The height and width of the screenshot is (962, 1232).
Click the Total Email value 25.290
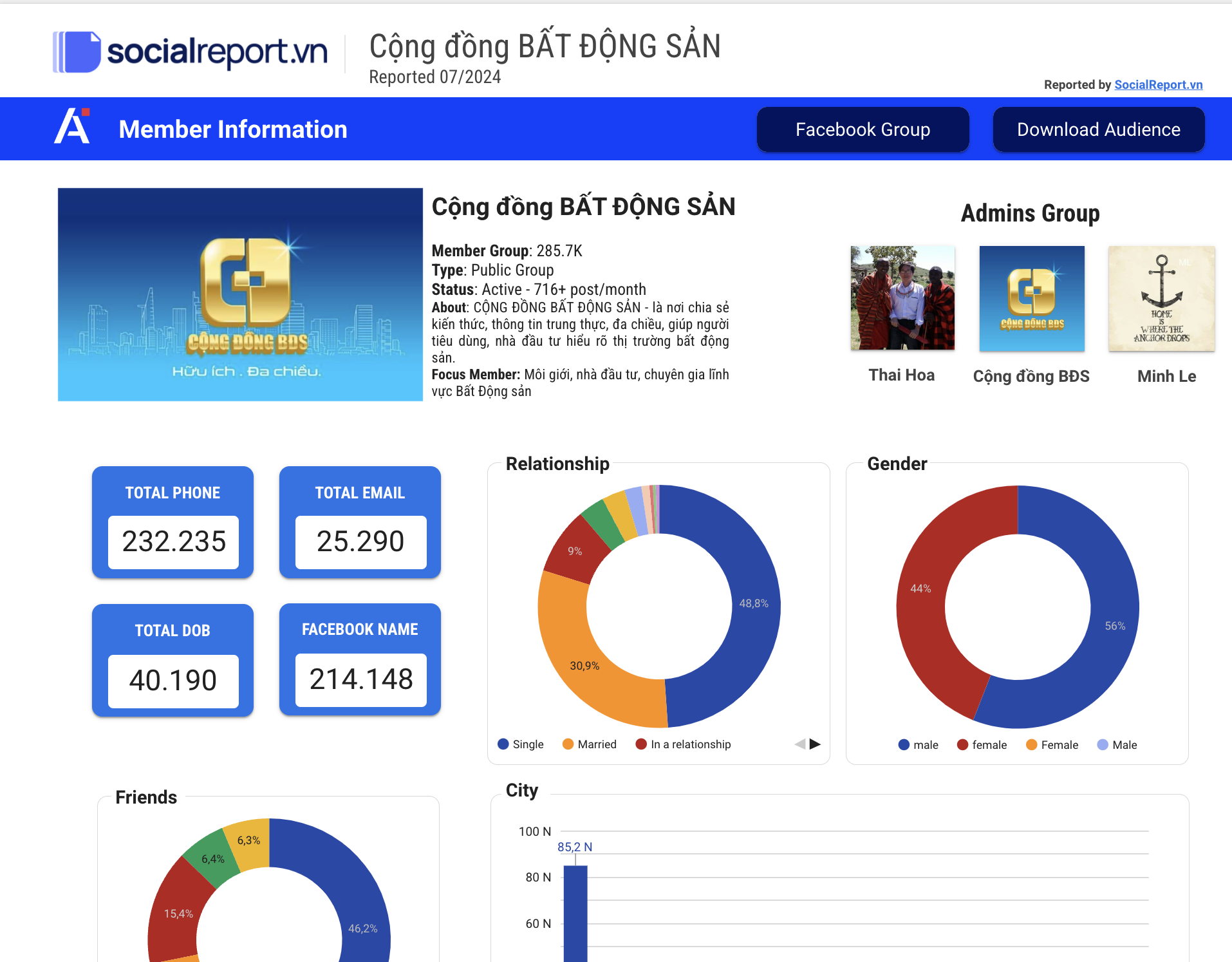pyautogui.click(x=360, y=542)
